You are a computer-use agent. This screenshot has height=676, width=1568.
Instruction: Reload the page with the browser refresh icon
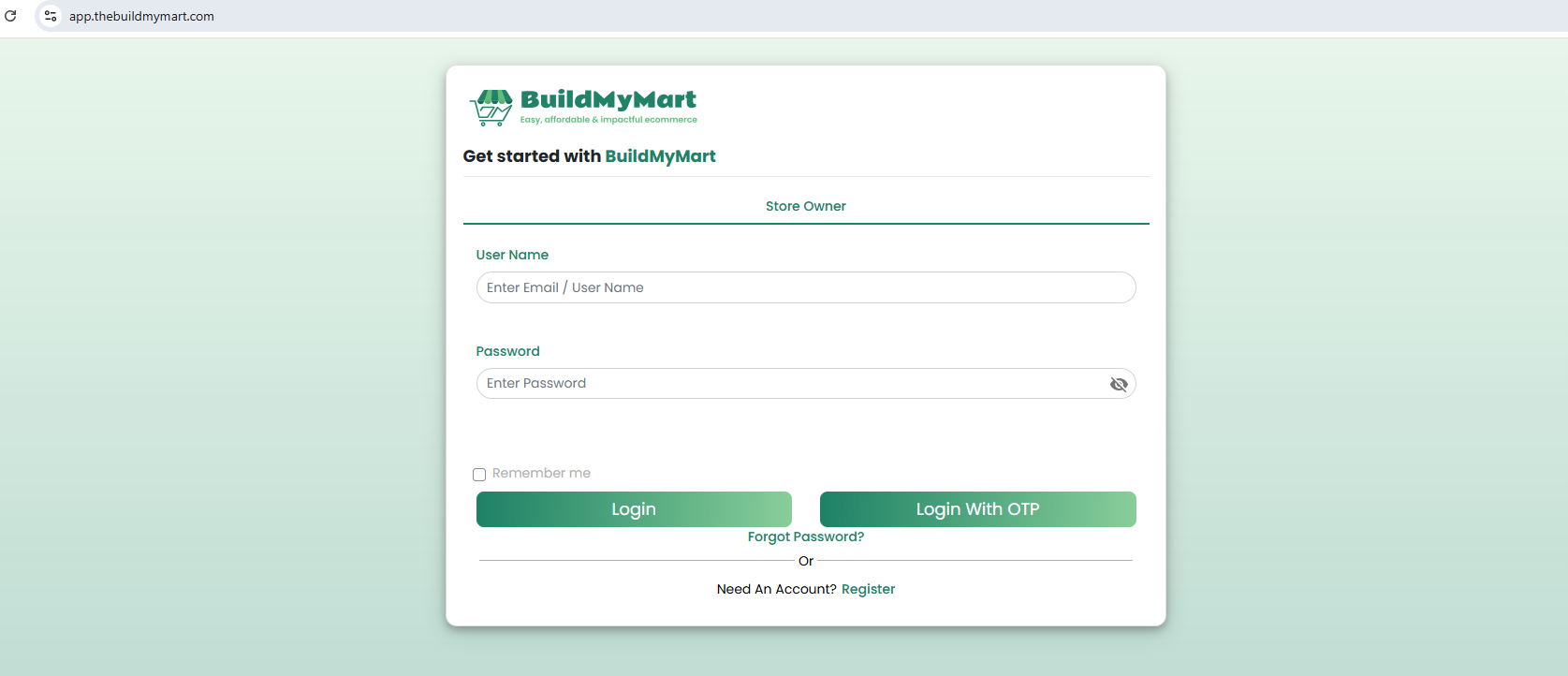coord(11,16)
